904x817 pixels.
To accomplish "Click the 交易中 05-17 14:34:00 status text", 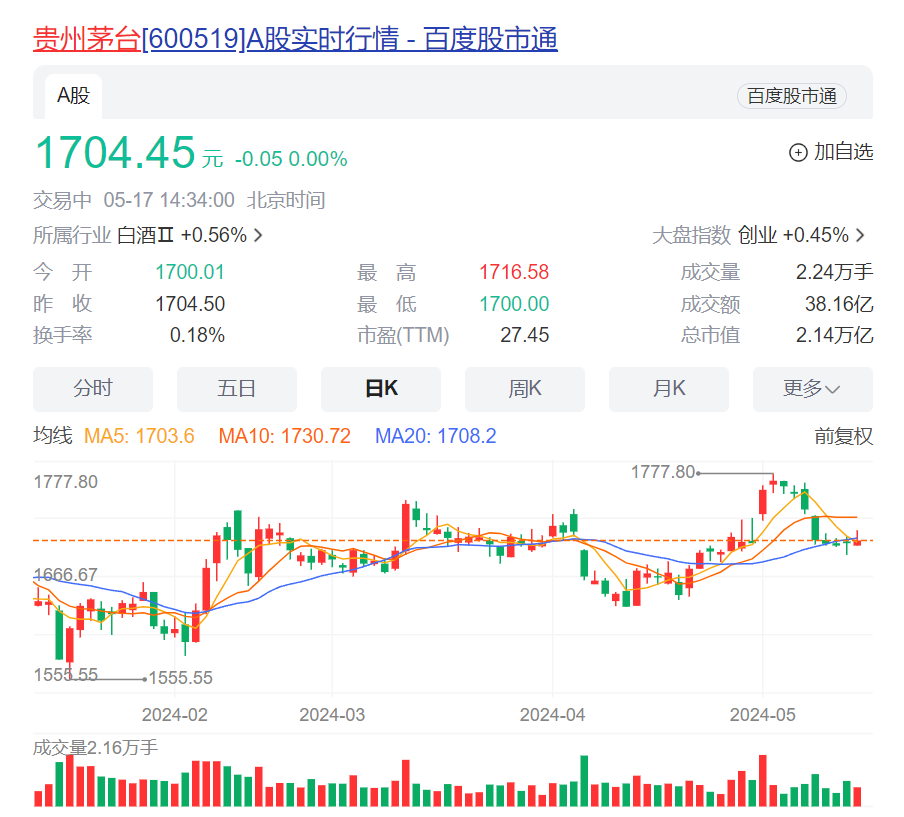I will point(134,201).
